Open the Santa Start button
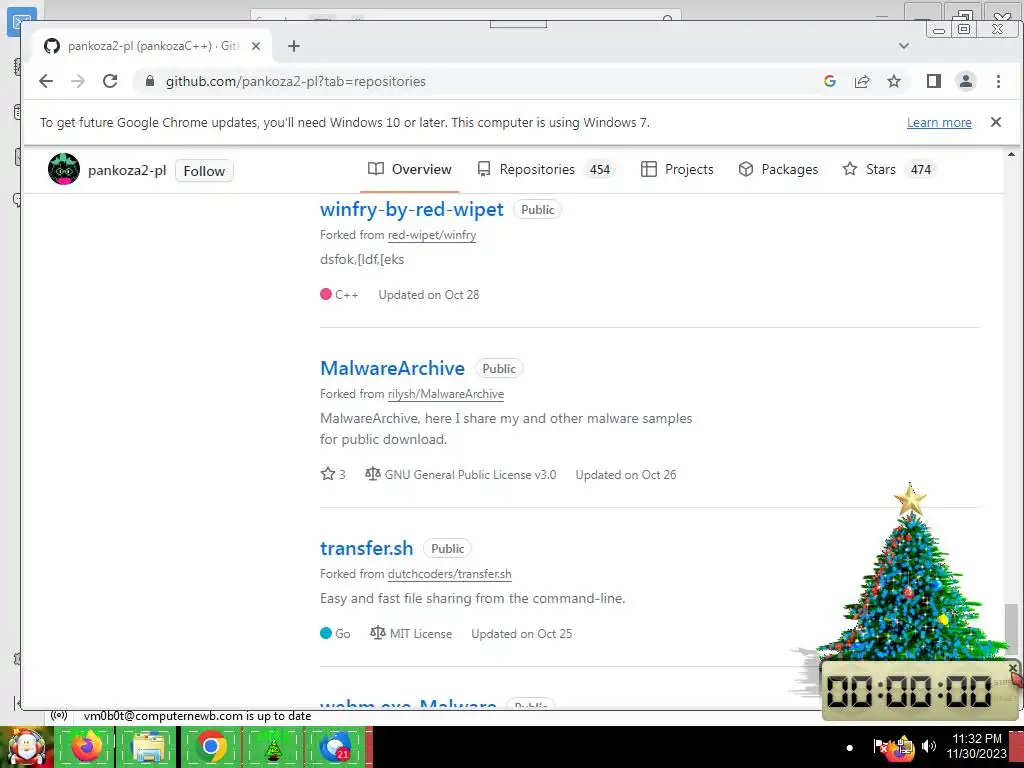Screen dimensions: 1024x768 [x=26, y=747]
